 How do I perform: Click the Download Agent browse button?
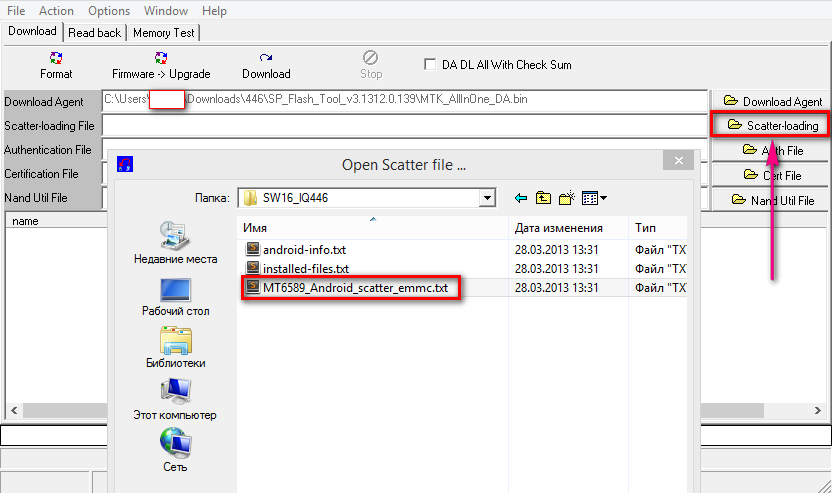(770, 101)
